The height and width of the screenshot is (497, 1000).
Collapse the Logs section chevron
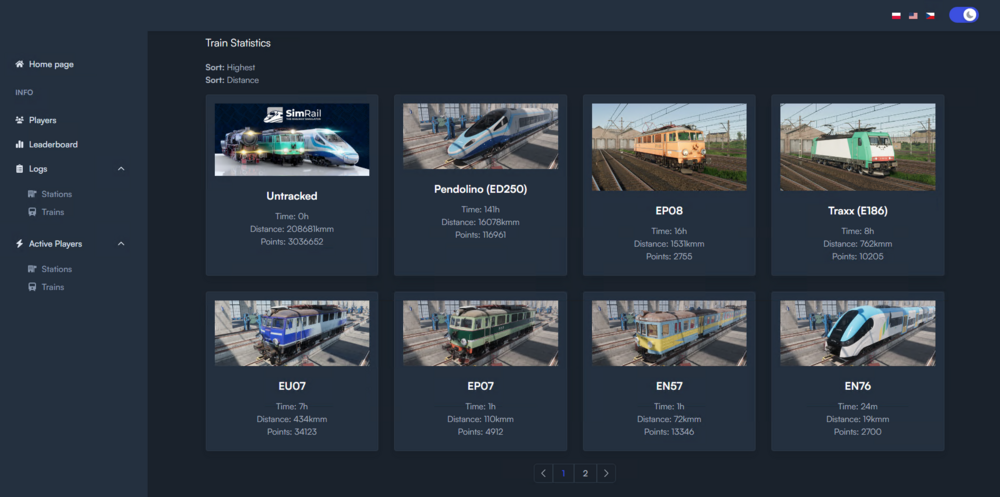[x=122, y=169]
